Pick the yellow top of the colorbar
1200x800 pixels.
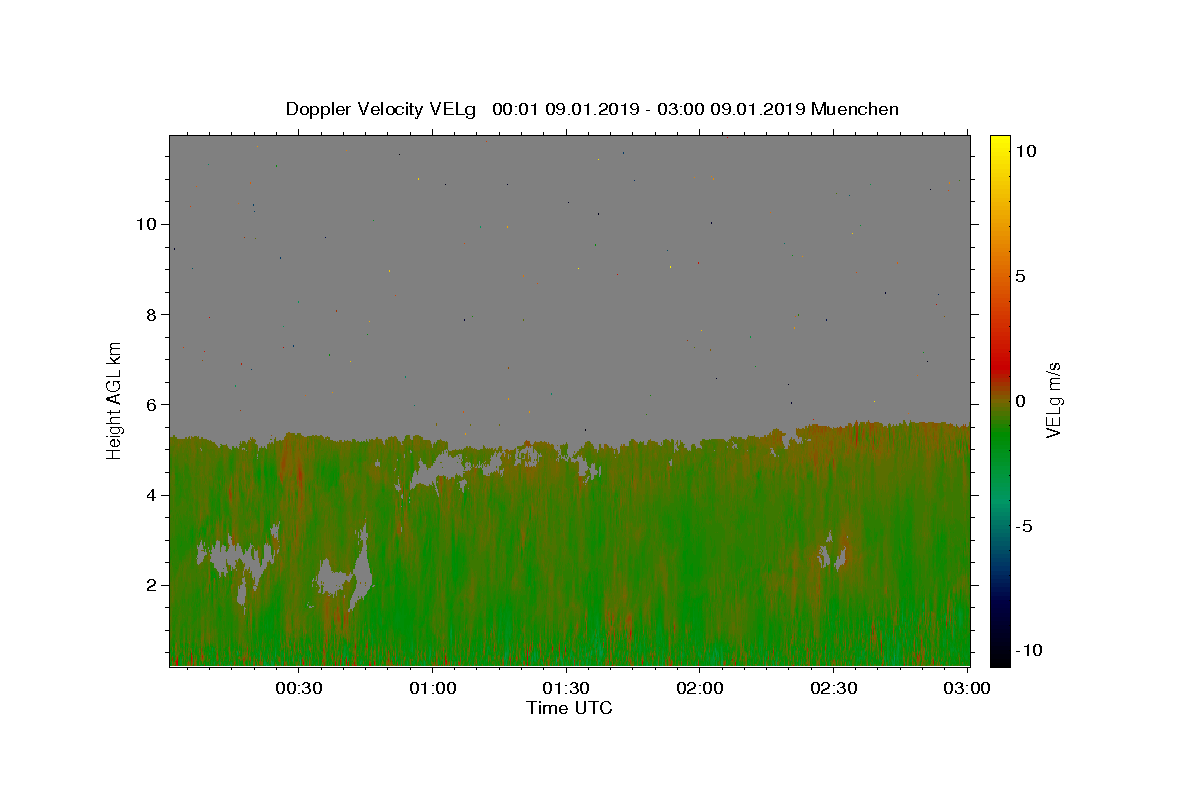(x=1000, y=145)
